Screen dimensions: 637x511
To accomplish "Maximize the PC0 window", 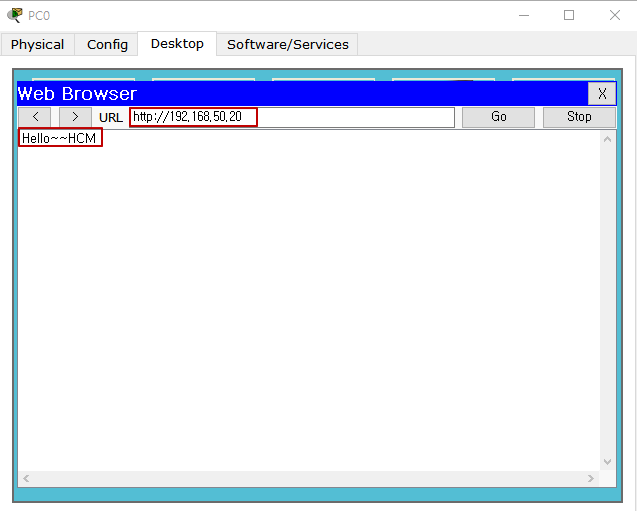I will pyautogui.click(x=569, y=15).
